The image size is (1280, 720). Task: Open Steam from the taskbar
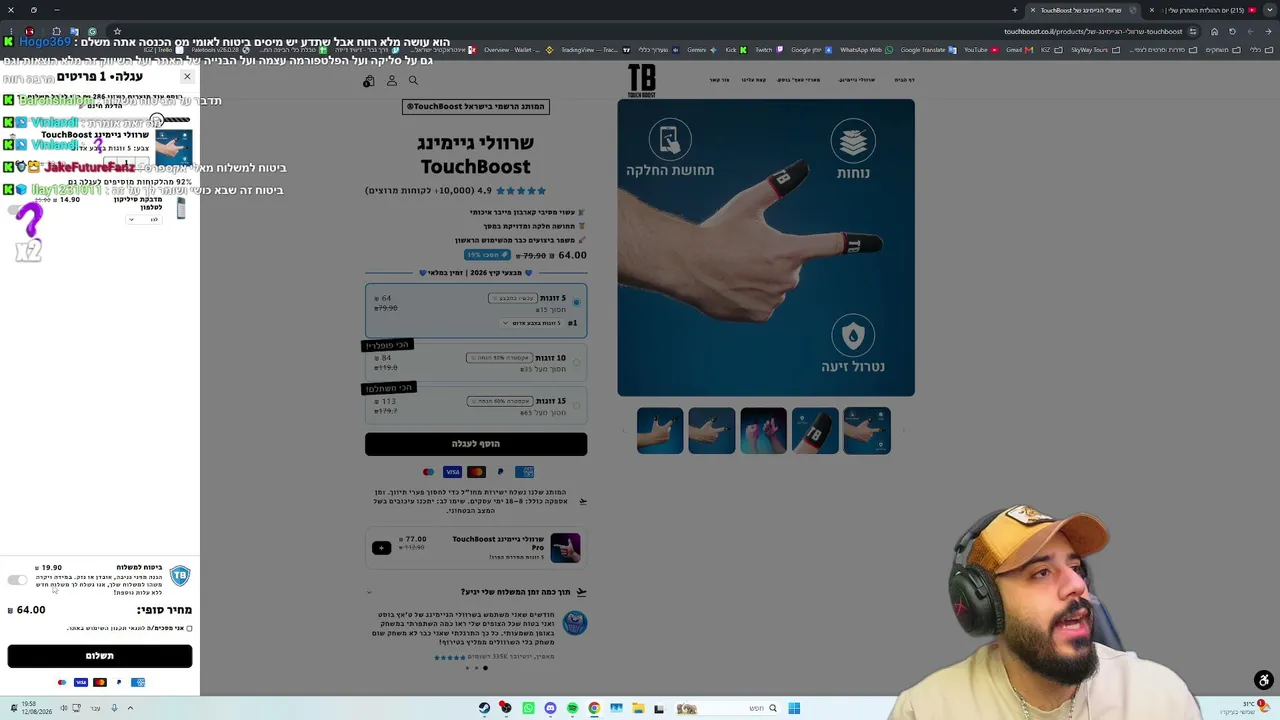(485, 708)
